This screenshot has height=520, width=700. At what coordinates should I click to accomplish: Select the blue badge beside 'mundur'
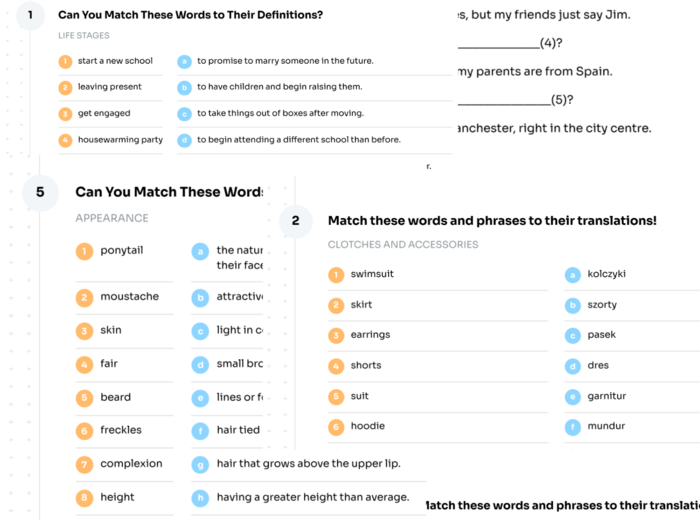(573, 427)
